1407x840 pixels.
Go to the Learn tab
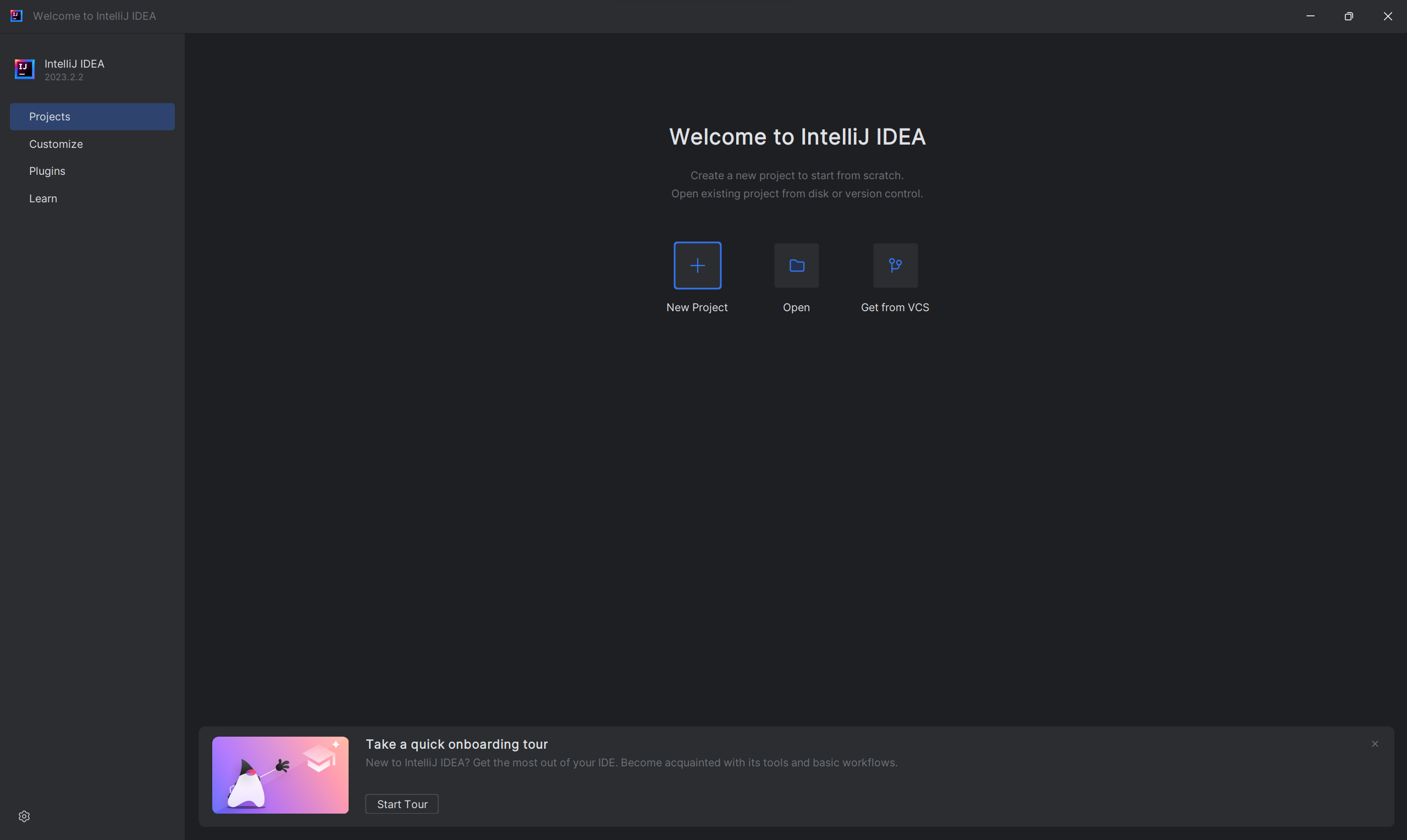pyautogui.click(x=43, y=198)
